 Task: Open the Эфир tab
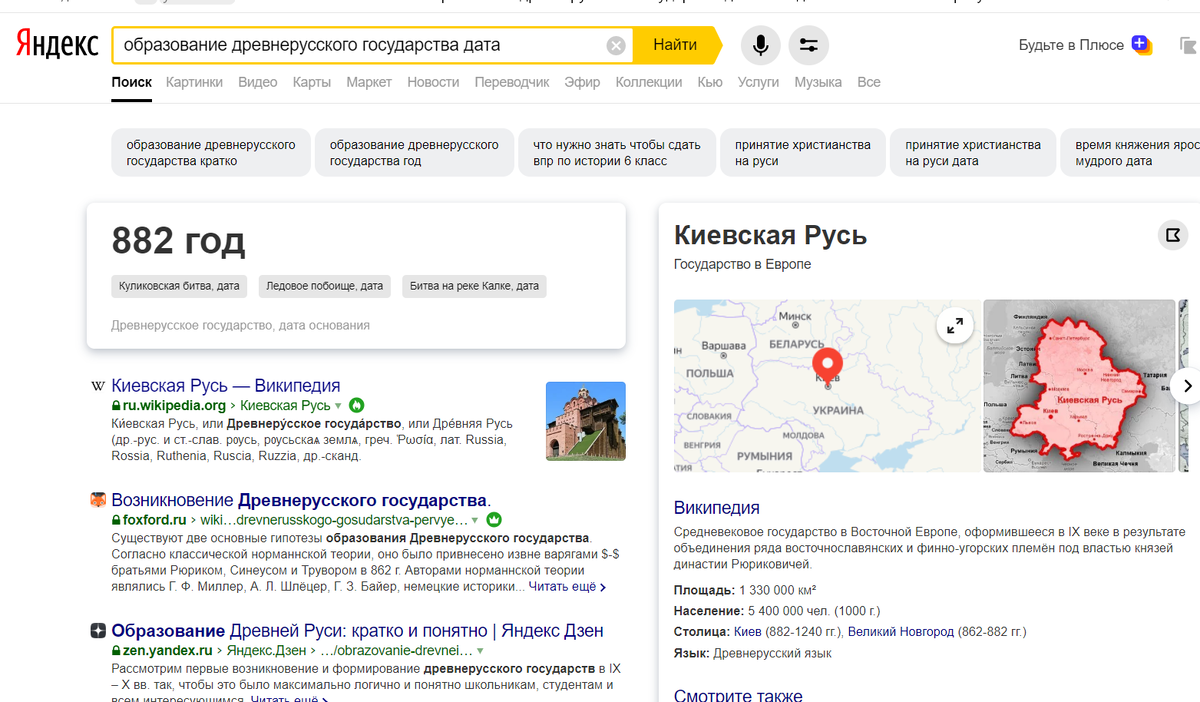tap(582, 82)
